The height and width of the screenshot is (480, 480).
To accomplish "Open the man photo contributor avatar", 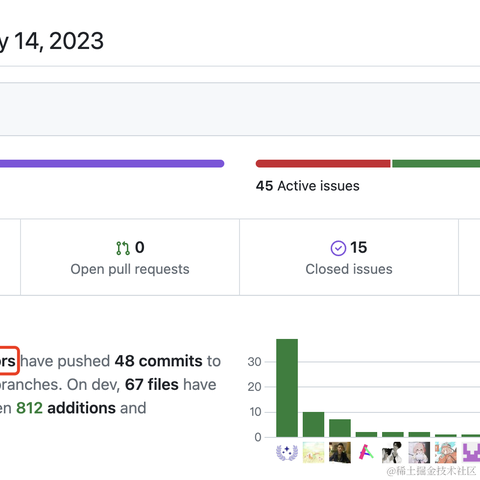I will tap(340, 452).
